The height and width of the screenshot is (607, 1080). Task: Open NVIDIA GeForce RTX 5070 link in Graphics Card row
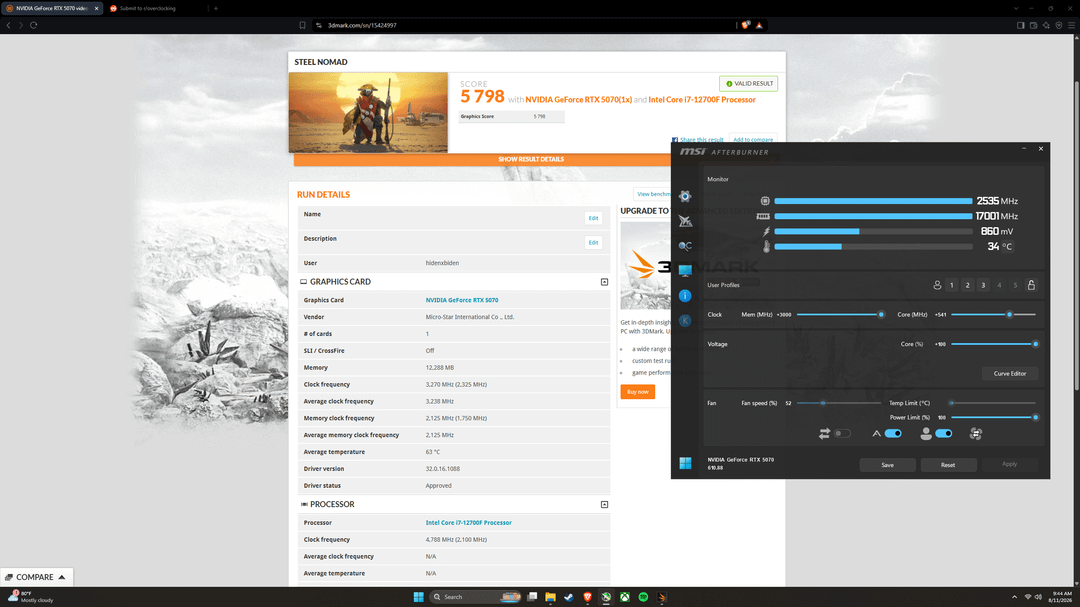click(461, 300)
